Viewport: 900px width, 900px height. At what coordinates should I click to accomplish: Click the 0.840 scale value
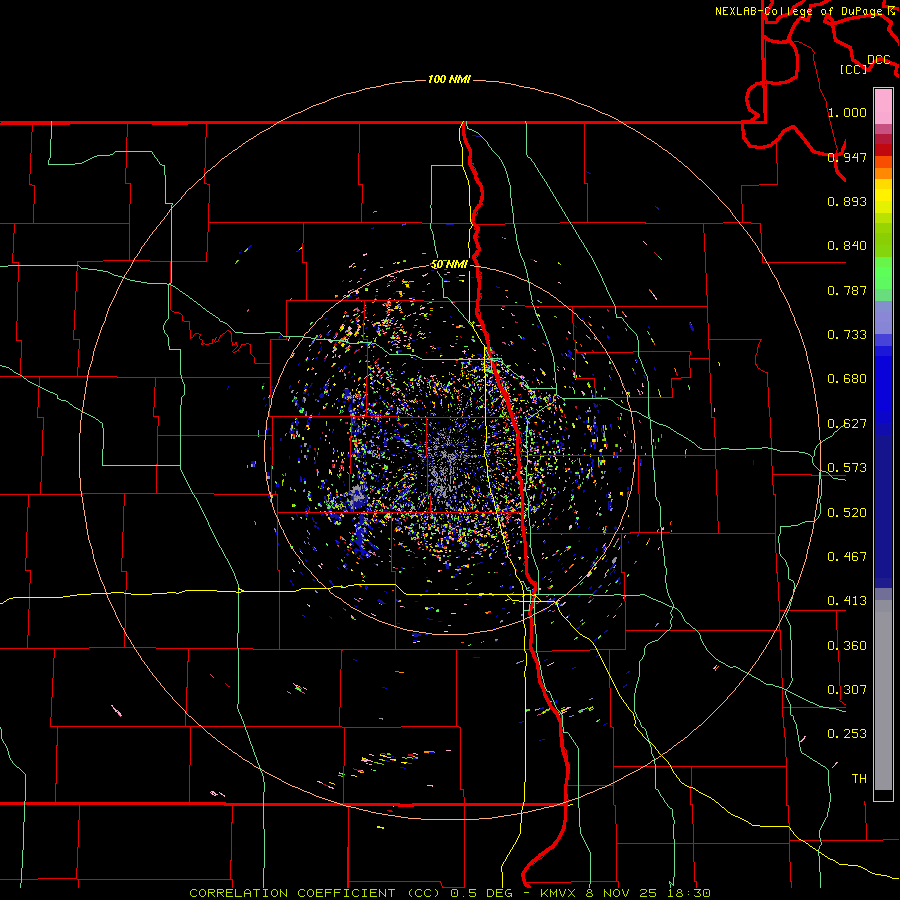click(847, 245)
